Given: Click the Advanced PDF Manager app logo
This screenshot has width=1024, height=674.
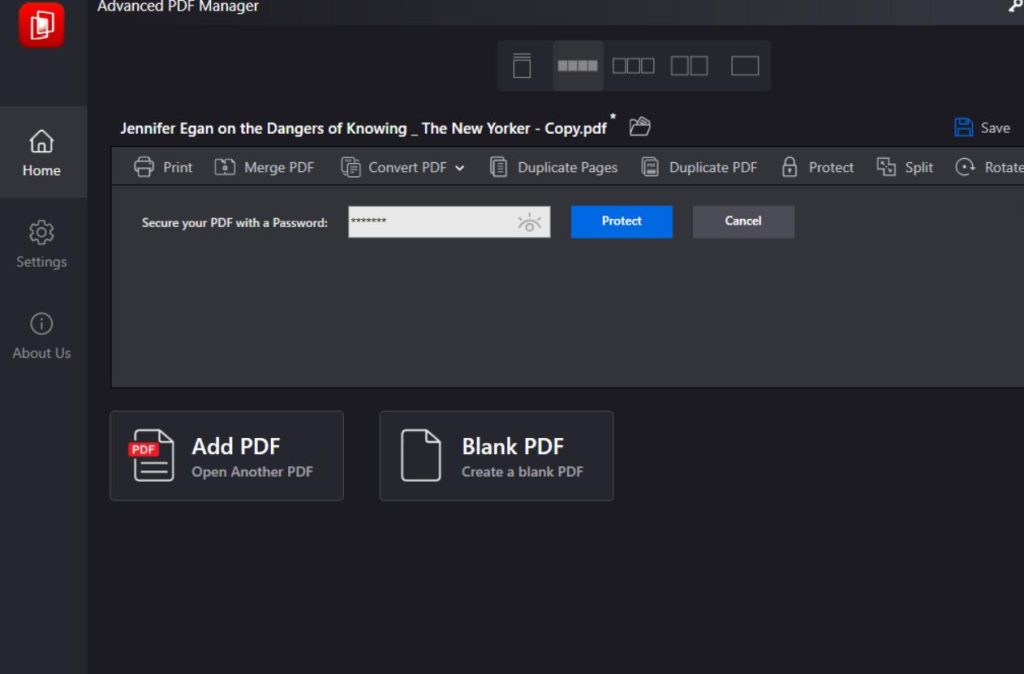Looking at the screenshot, I should 41,24.
